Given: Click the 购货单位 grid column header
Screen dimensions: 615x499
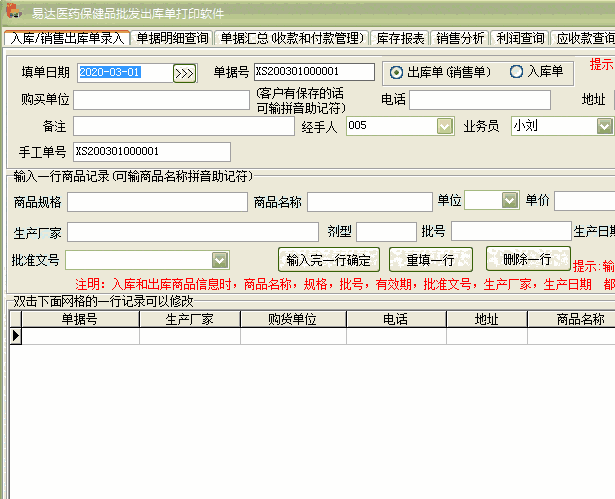Looking at the screenshot, I should 293,319.
